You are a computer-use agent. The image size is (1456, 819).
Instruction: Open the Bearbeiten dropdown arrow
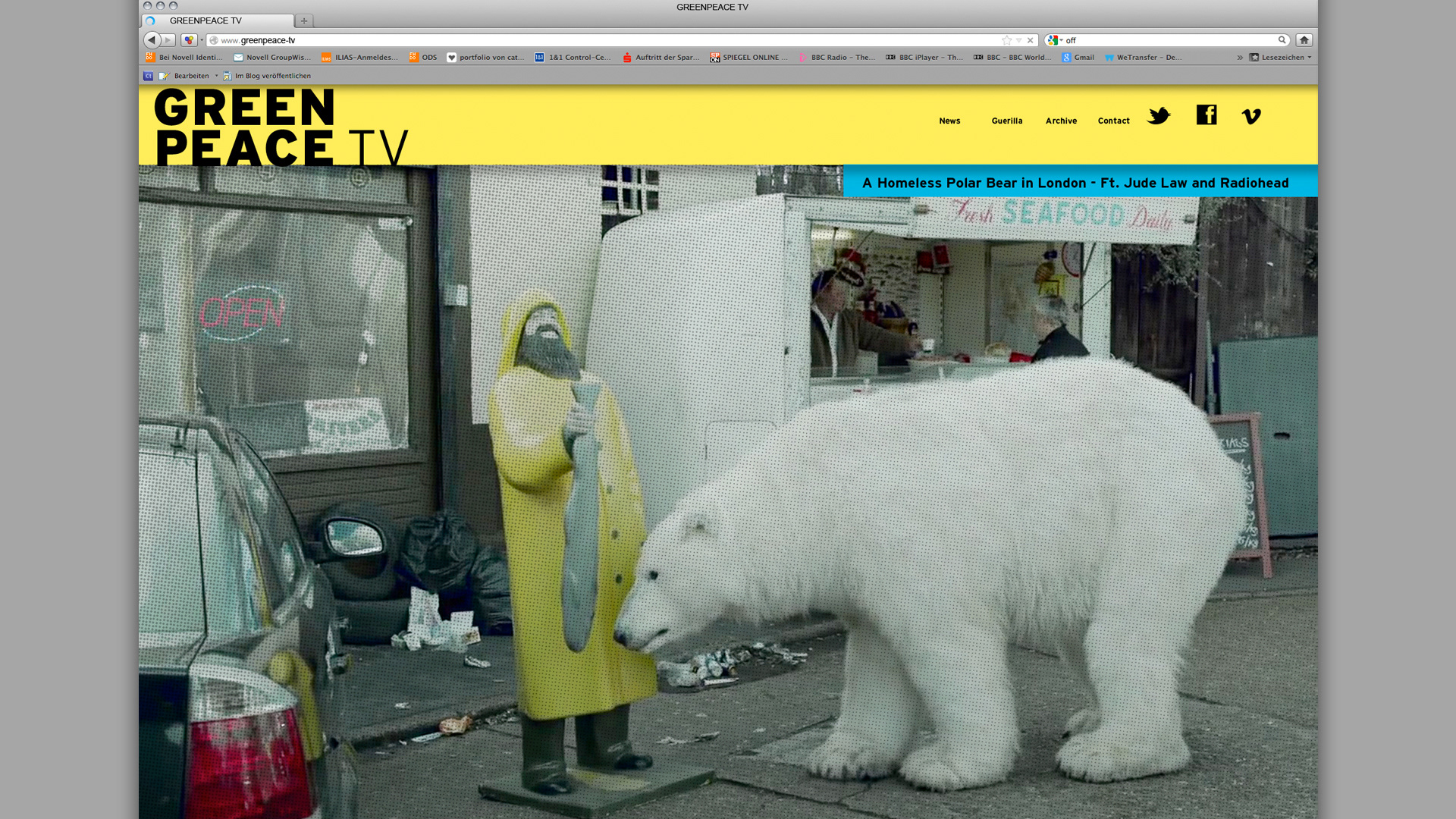pos(216,76)
